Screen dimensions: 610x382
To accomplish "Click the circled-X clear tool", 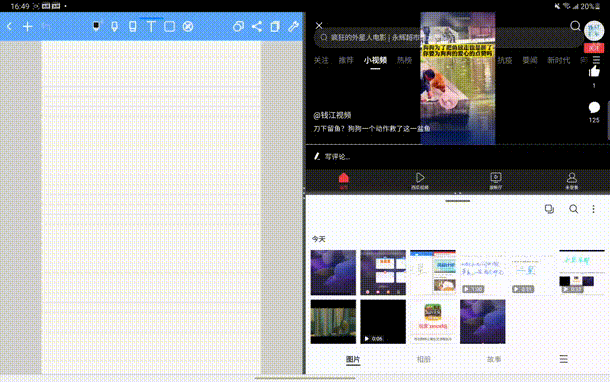I will (x=188, y=26).
